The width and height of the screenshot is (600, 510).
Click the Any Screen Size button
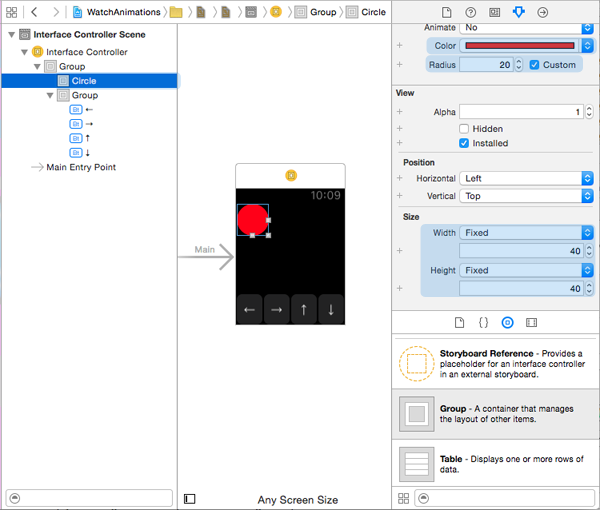pyautogui.click(x=297, y=499)
